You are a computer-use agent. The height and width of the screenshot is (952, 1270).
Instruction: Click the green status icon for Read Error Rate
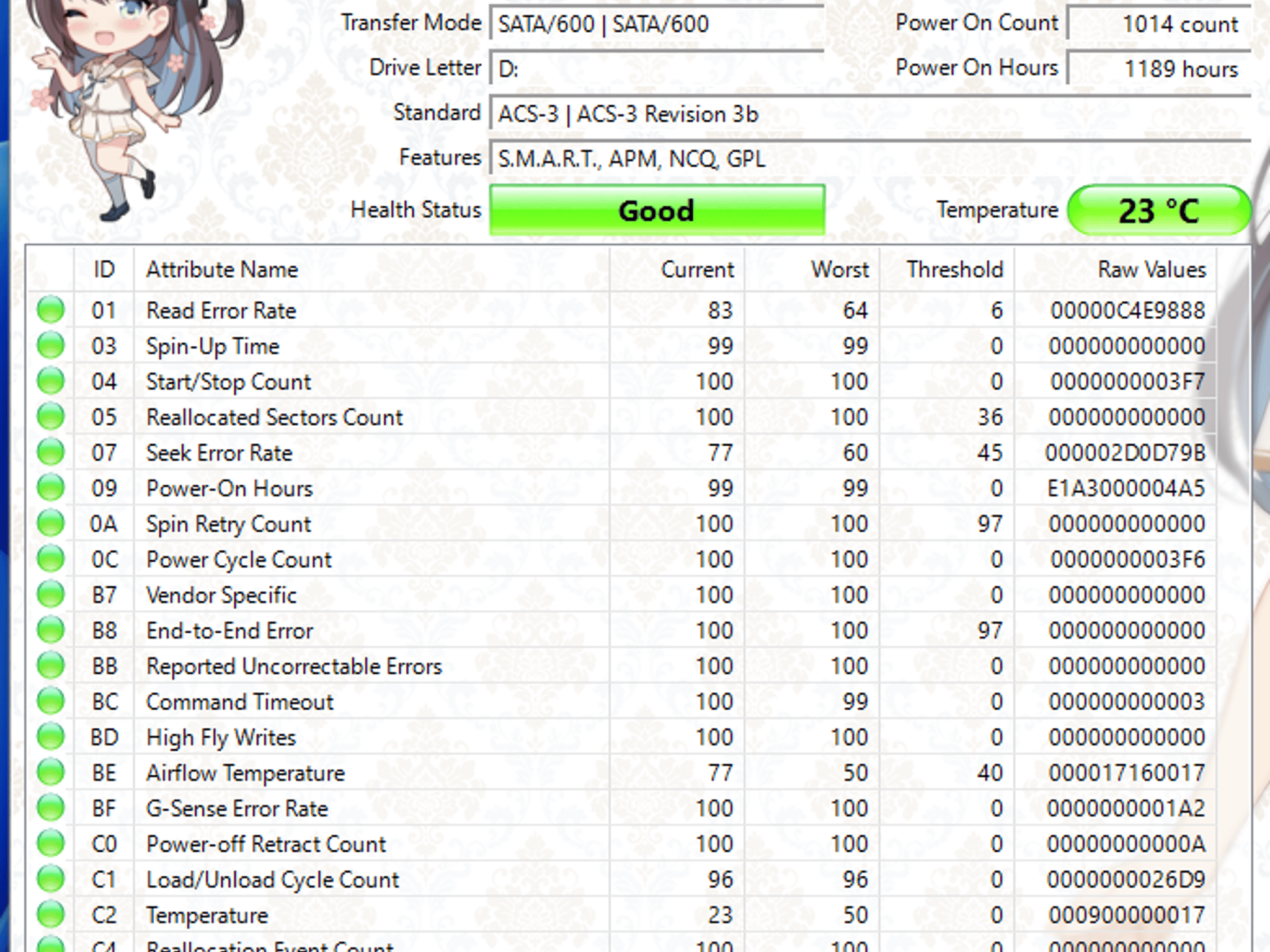point(51,310)
